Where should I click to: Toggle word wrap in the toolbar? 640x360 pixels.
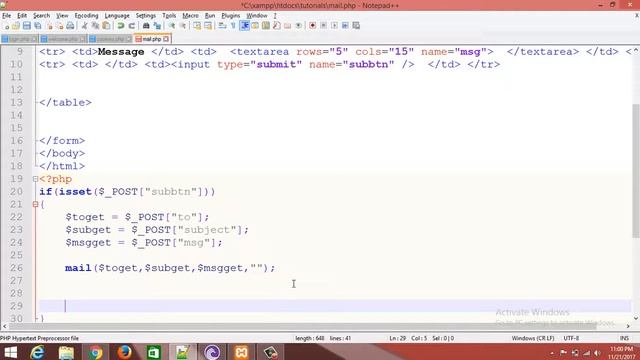(222, 26)
